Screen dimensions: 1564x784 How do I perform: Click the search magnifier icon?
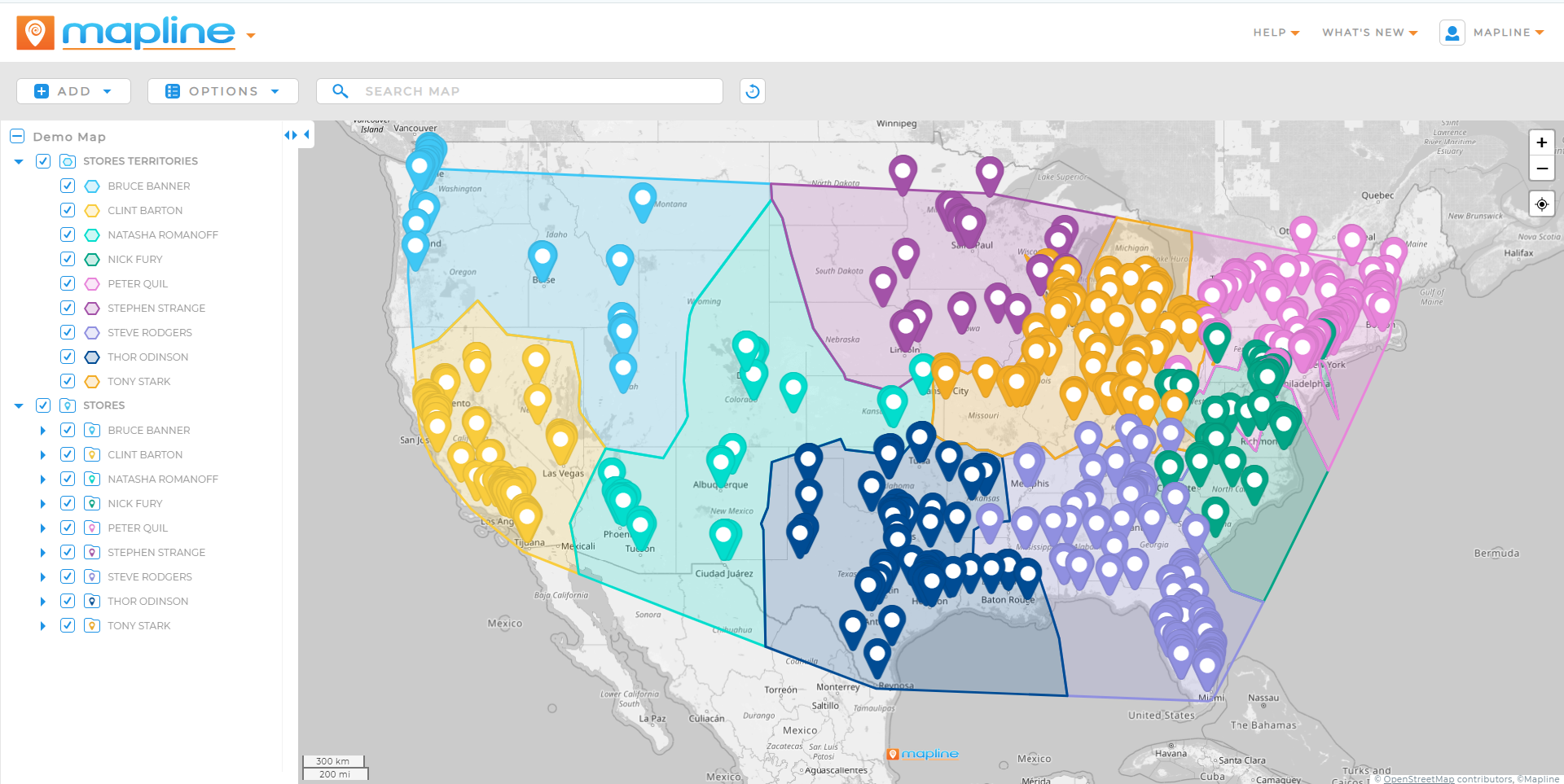click(x=340, y=91)
